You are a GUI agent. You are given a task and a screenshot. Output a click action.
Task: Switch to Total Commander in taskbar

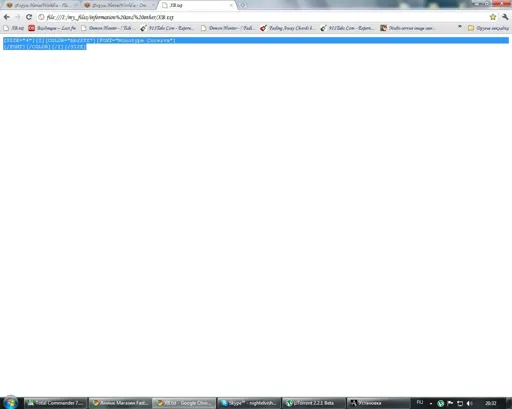tap(55, 403)
